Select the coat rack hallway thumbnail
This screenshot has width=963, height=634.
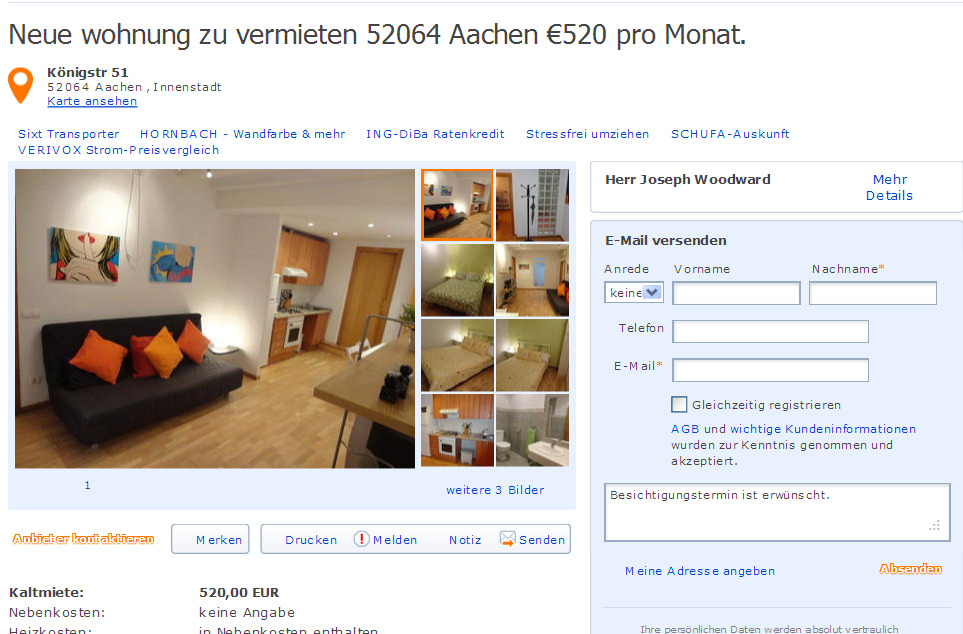(x=532, y=205)
